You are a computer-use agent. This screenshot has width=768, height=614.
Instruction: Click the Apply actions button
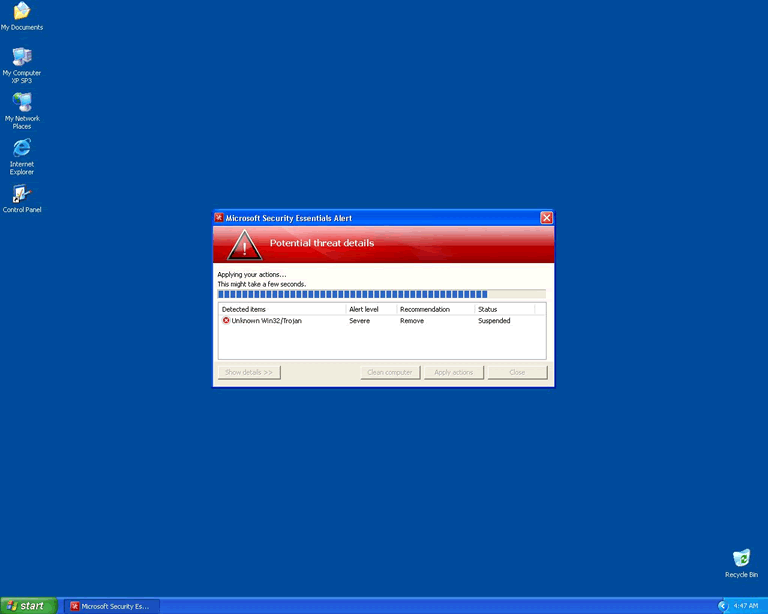click(x=454, y=372)
